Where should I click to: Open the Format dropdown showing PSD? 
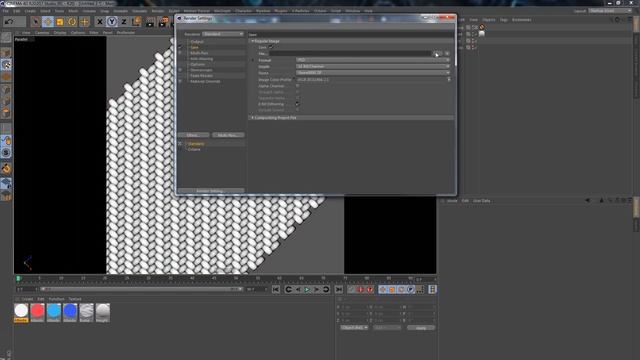[x=373, y=60]
